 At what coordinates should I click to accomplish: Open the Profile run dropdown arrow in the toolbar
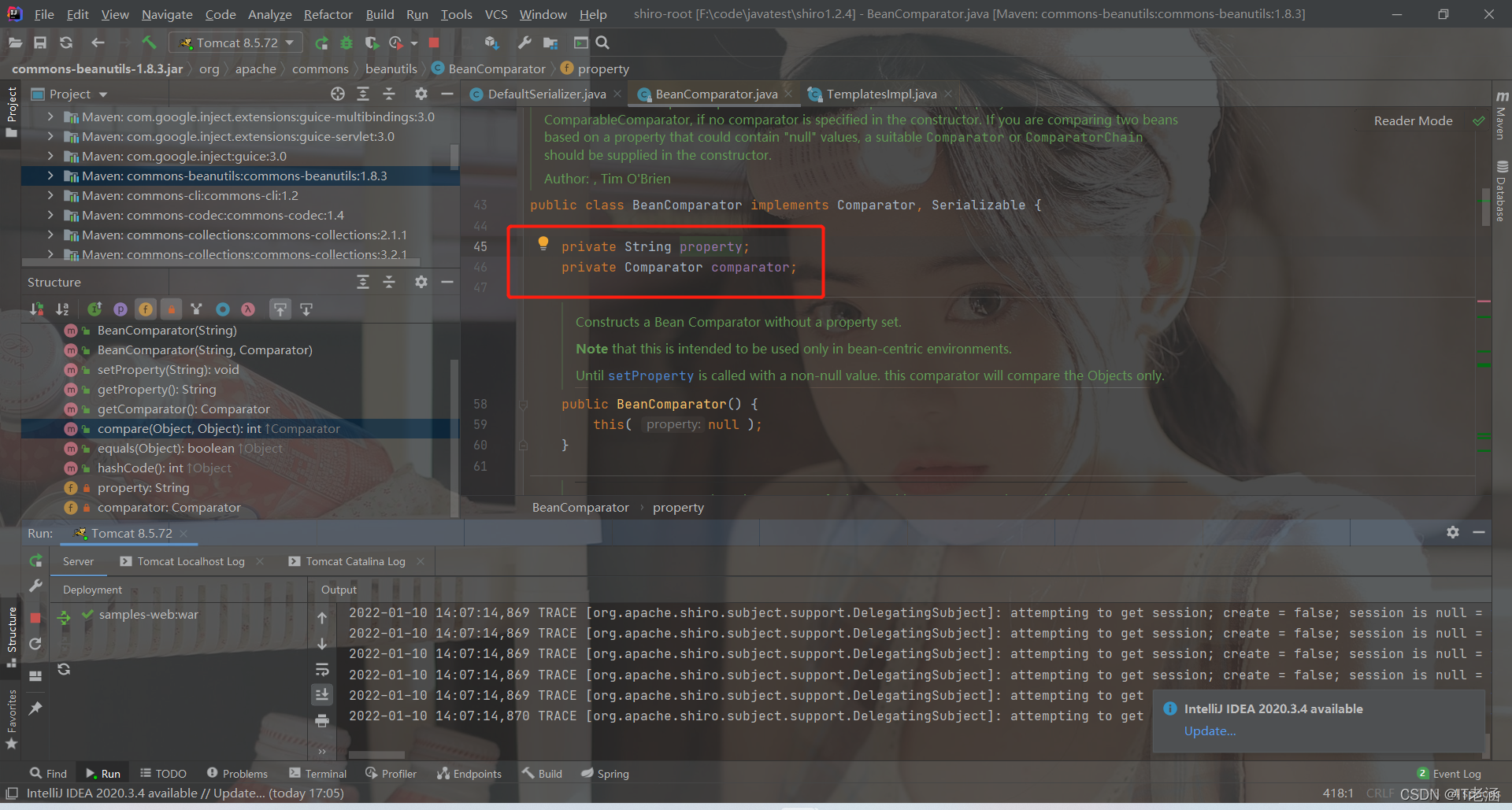414,43
